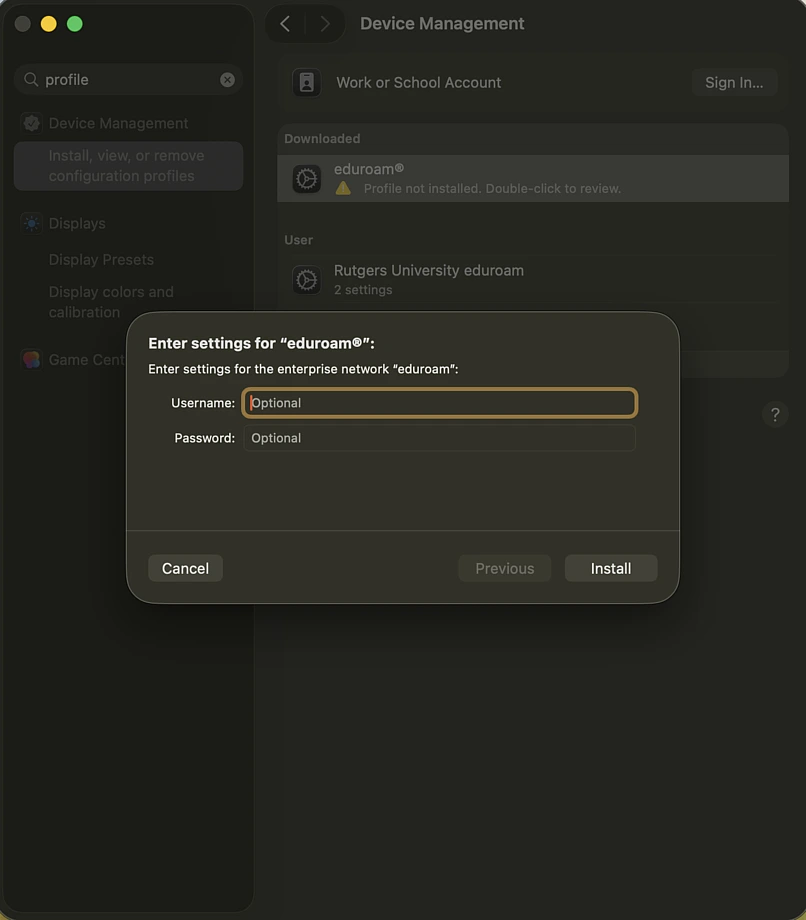Select Install, view, or remove configuration profiles

pos(128,165)
